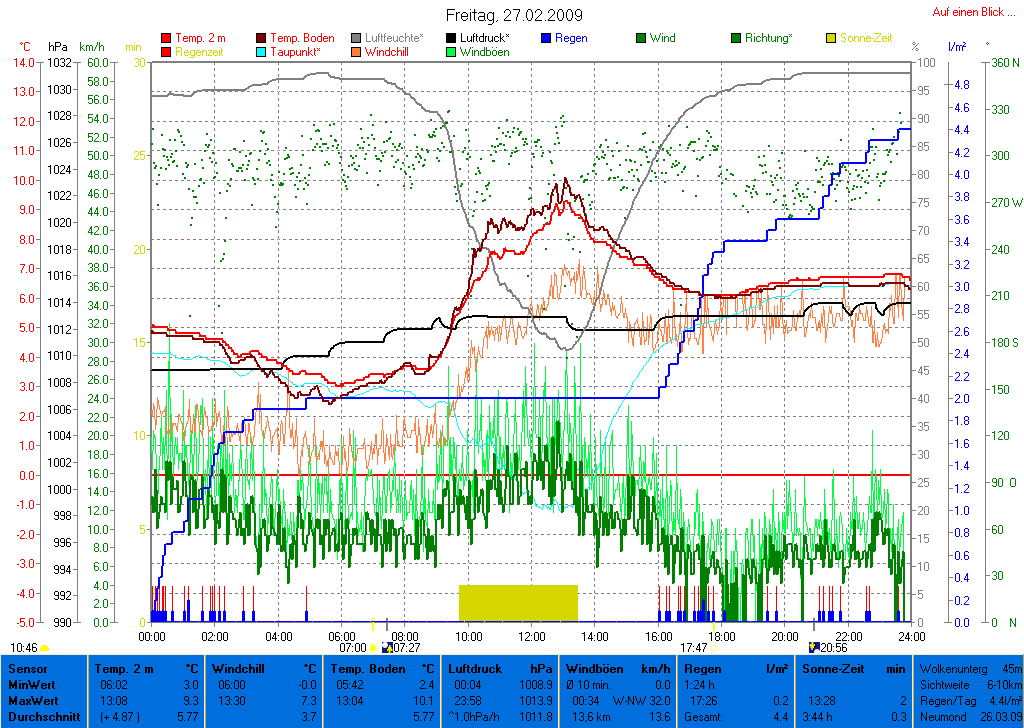Click the cyan Taupunkt legend square
The width and height of the screenshot is (1024, 728).
click(x=262, y=52)
